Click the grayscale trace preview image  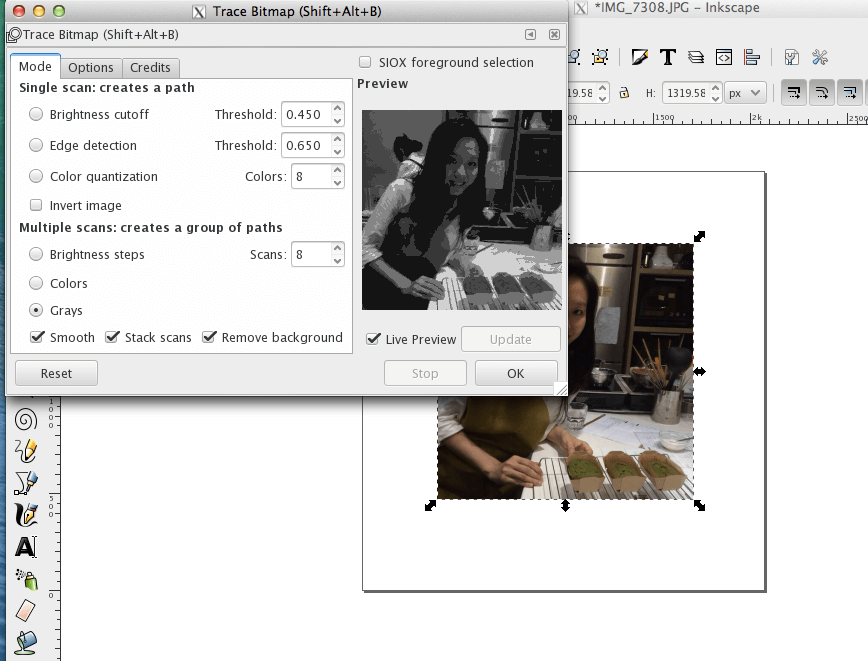click(462, 210)
